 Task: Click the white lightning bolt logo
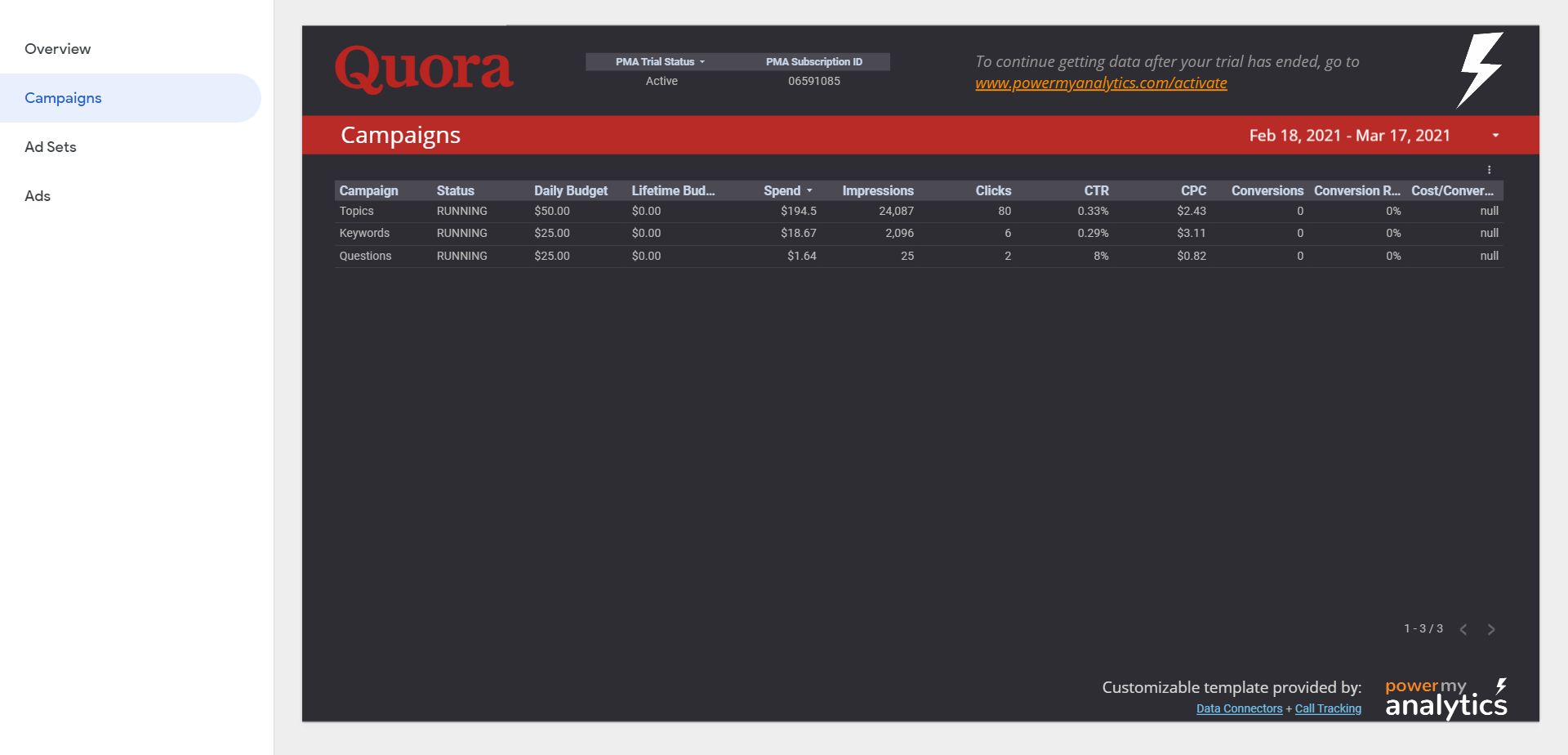tap(1481, 69)
